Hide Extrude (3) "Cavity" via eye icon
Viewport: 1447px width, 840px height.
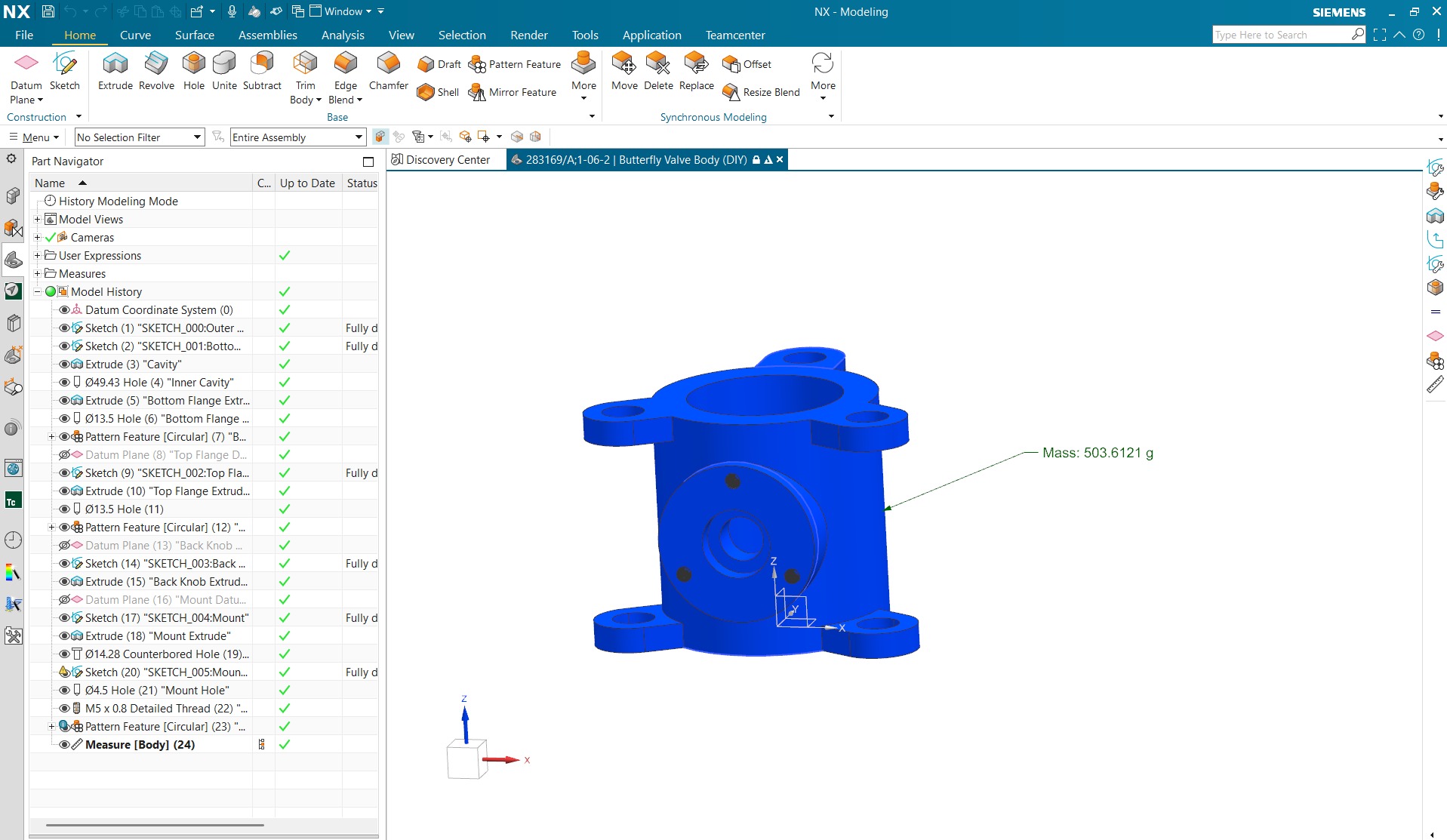[64, 365]
